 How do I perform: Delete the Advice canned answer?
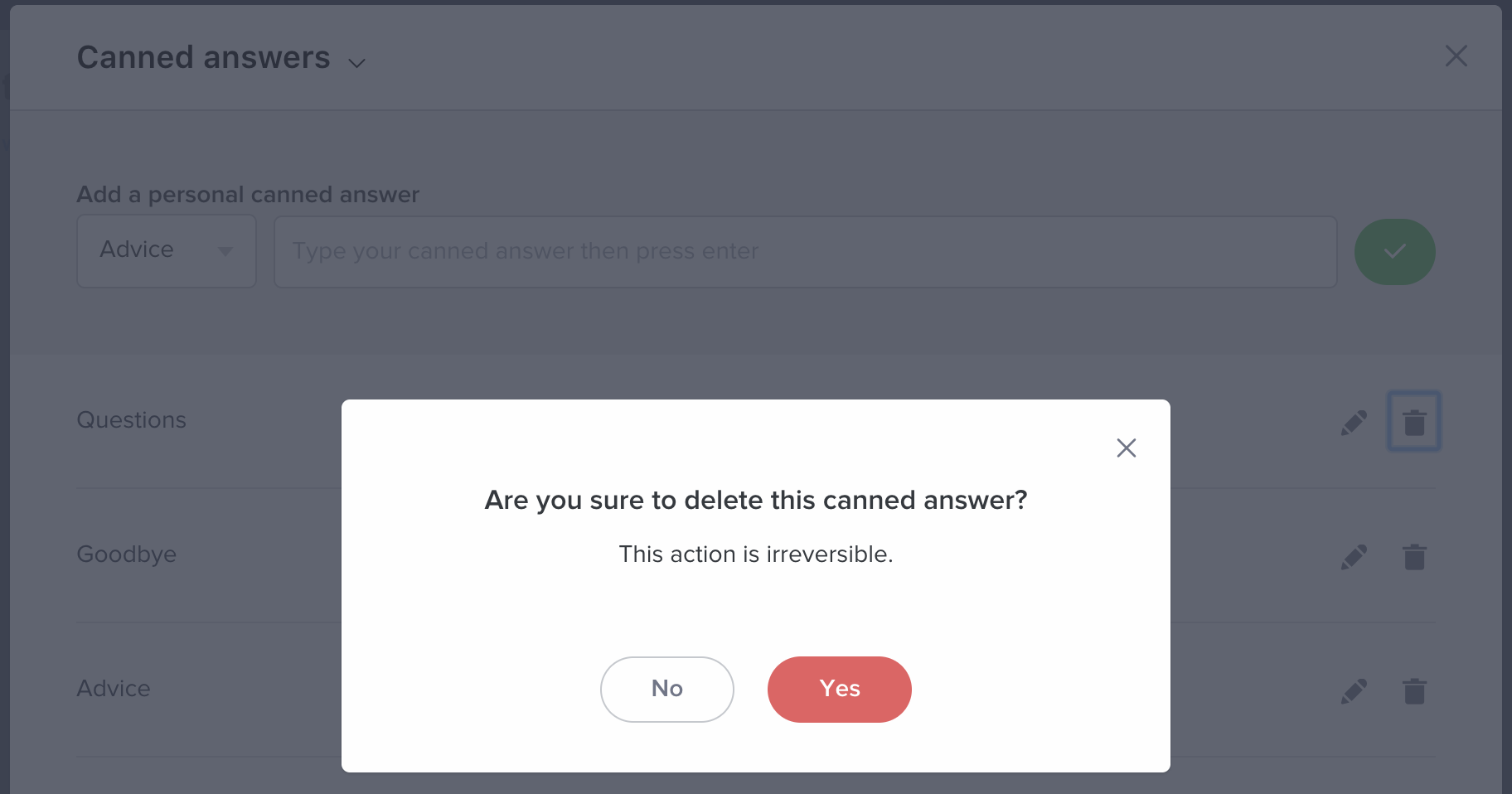[x=1414, y=691]
